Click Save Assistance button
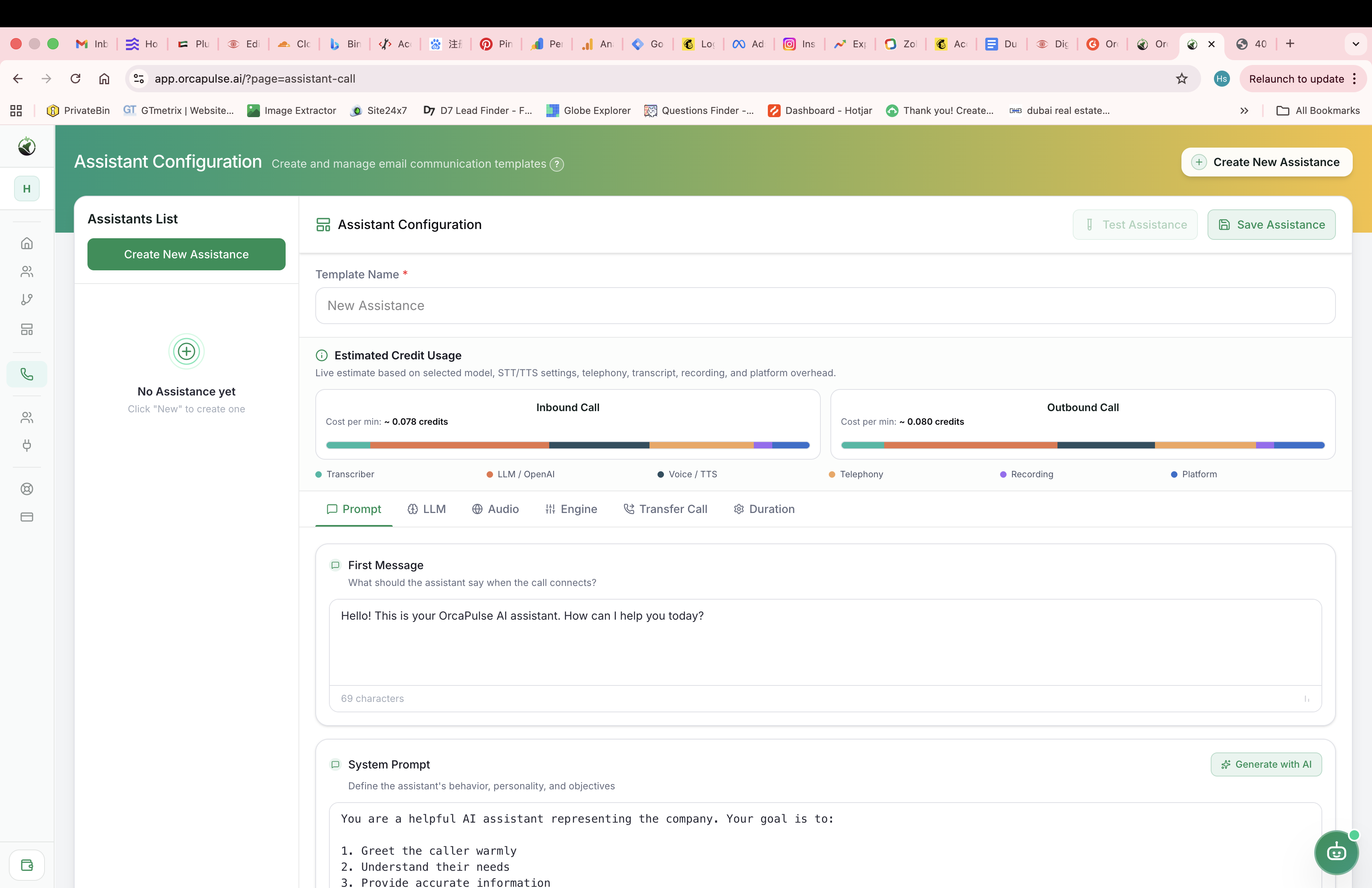Viewport: 1372px width, 888px height. tap(1271, 225)
